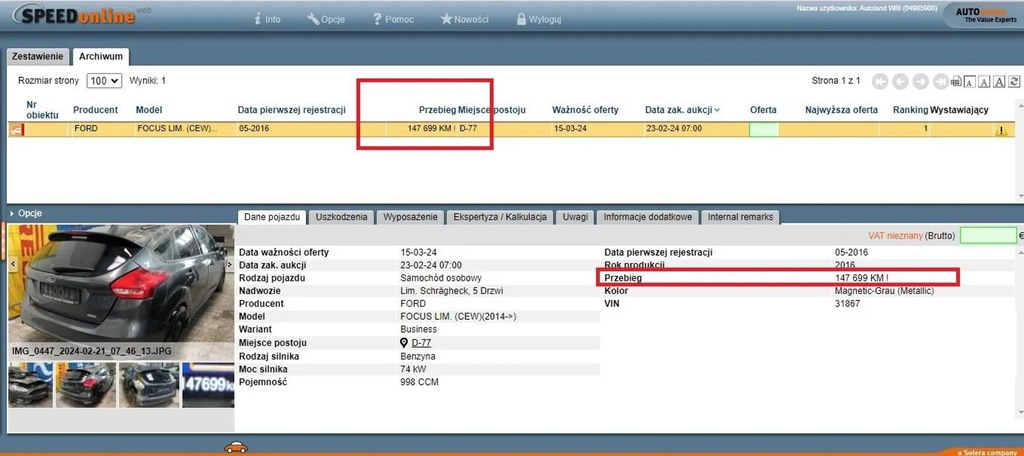Click the map pin icon beside D-77
1024x456 pixels.
coord(404,343)
